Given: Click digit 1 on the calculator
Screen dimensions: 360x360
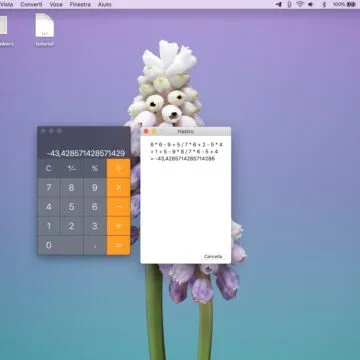Looking at the screenshot, I should click(49, 226).
